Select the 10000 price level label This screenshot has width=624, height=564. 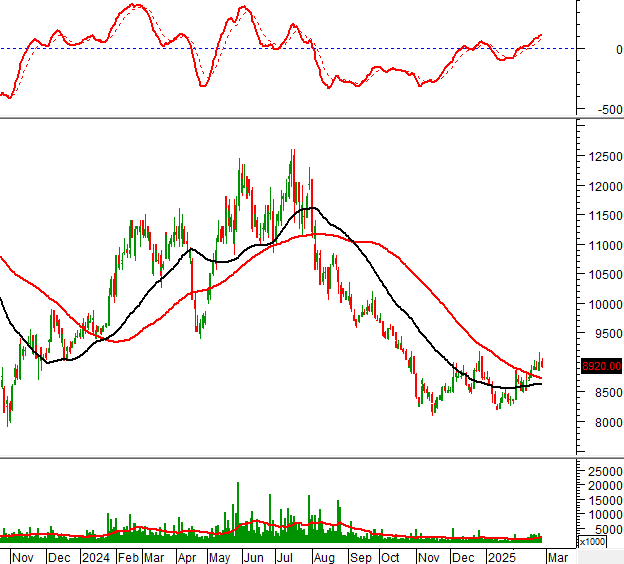point(601,304)
